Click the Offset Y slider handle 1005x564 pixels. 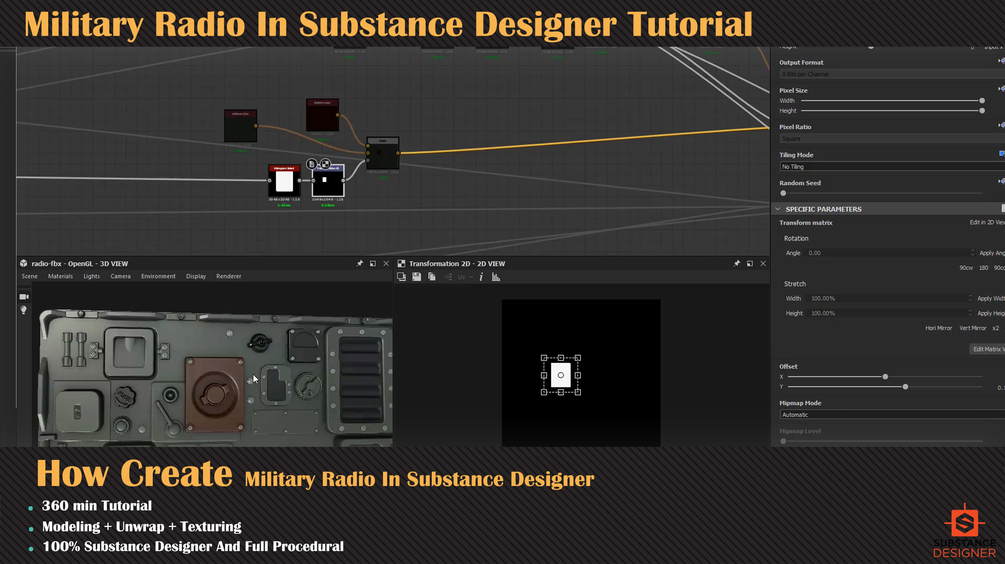(x=905, y=387)
